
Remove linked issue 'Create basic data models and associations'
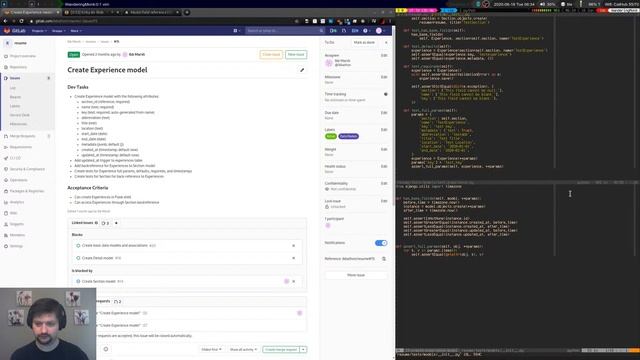pyautogui.click(x=293, y=246)
